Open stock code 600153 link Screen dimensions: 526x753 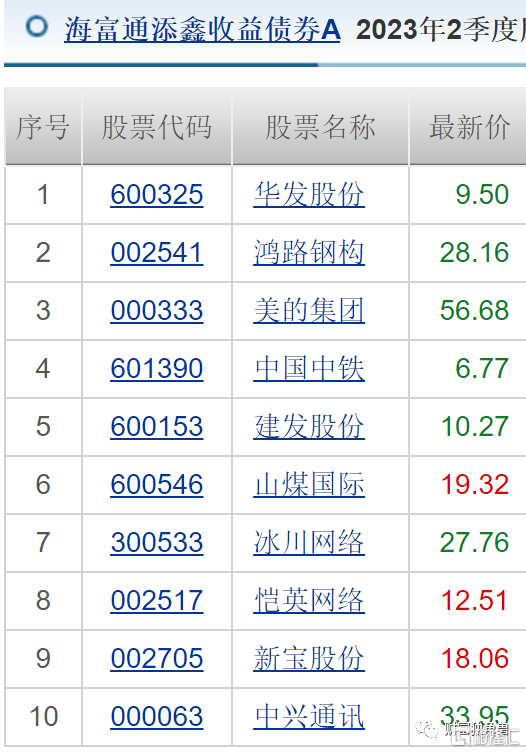pyautogui.click(x=157, y=427)
